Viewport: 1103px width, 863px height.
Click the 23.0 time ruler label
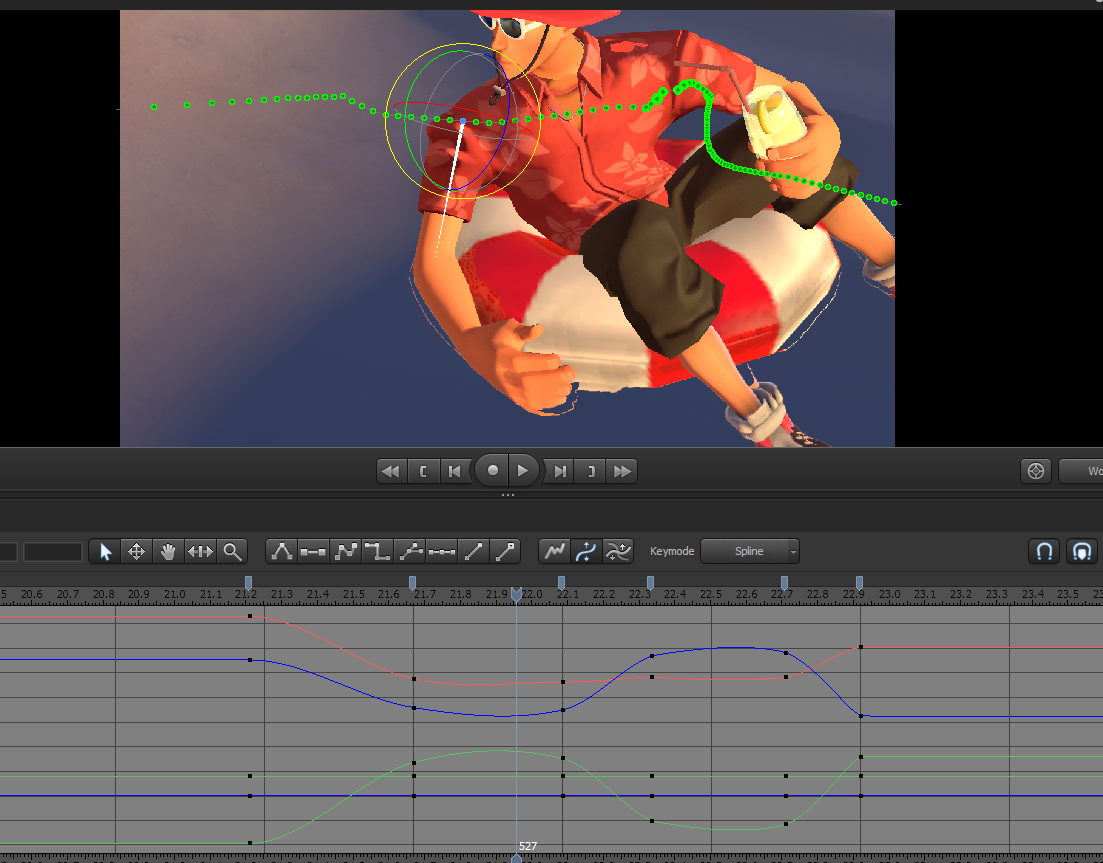pyautogui.click(x=889, y=594)
